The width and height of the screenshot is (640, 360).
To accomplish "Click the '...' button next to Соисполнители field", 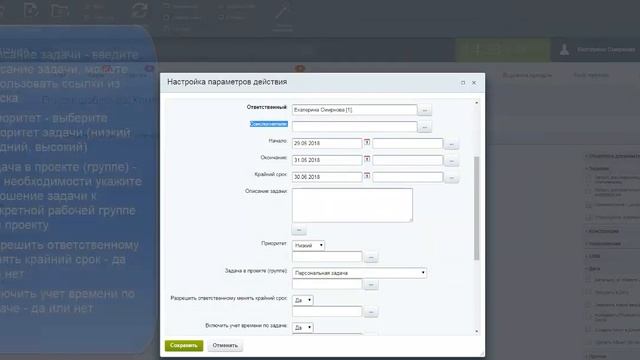I will pyautogui.click(x=425, y=127).
